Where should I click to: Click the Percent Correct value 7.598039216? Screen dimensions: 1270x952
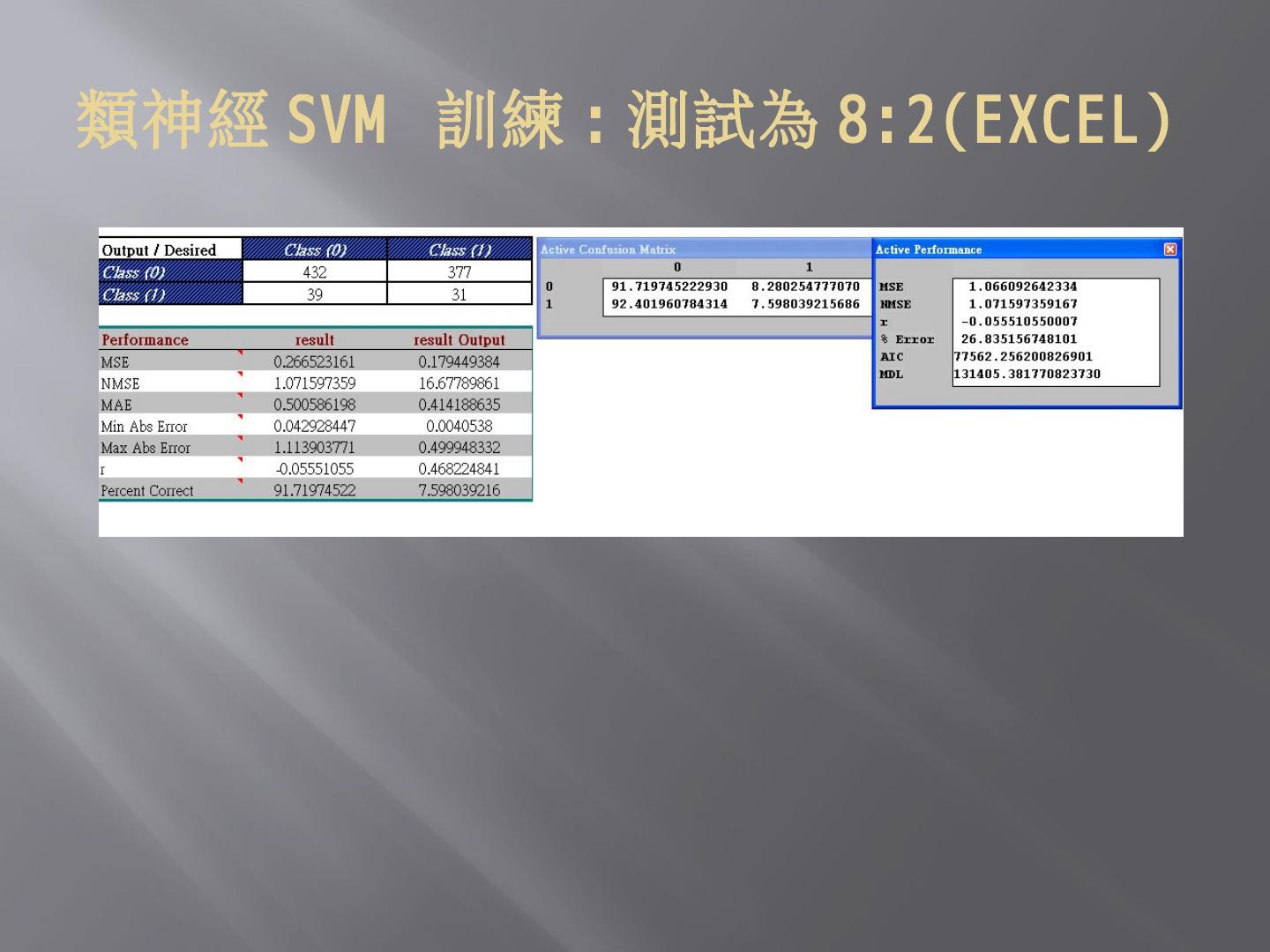coord(459,490)
